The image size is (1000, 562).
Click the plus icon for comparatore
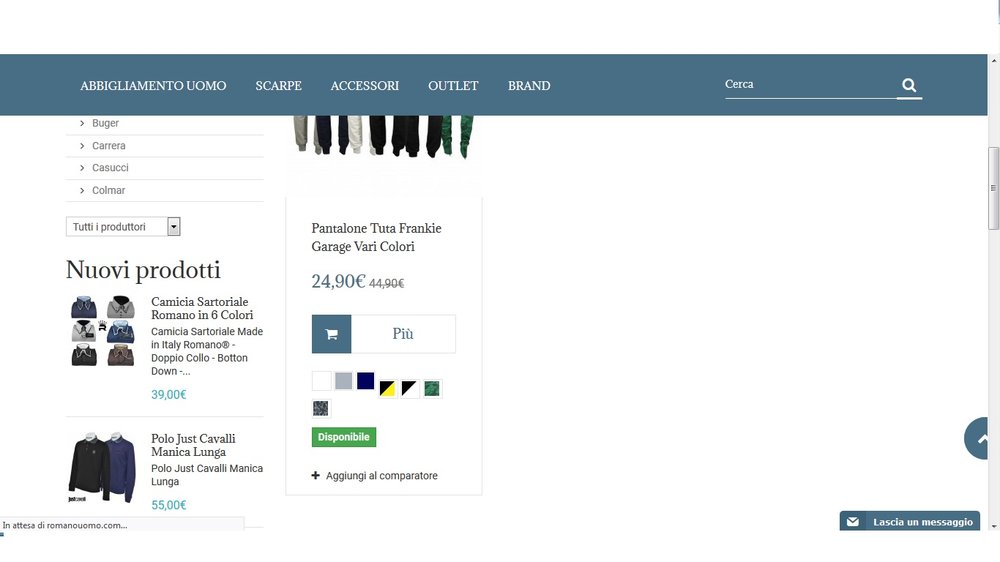(315, 475)
